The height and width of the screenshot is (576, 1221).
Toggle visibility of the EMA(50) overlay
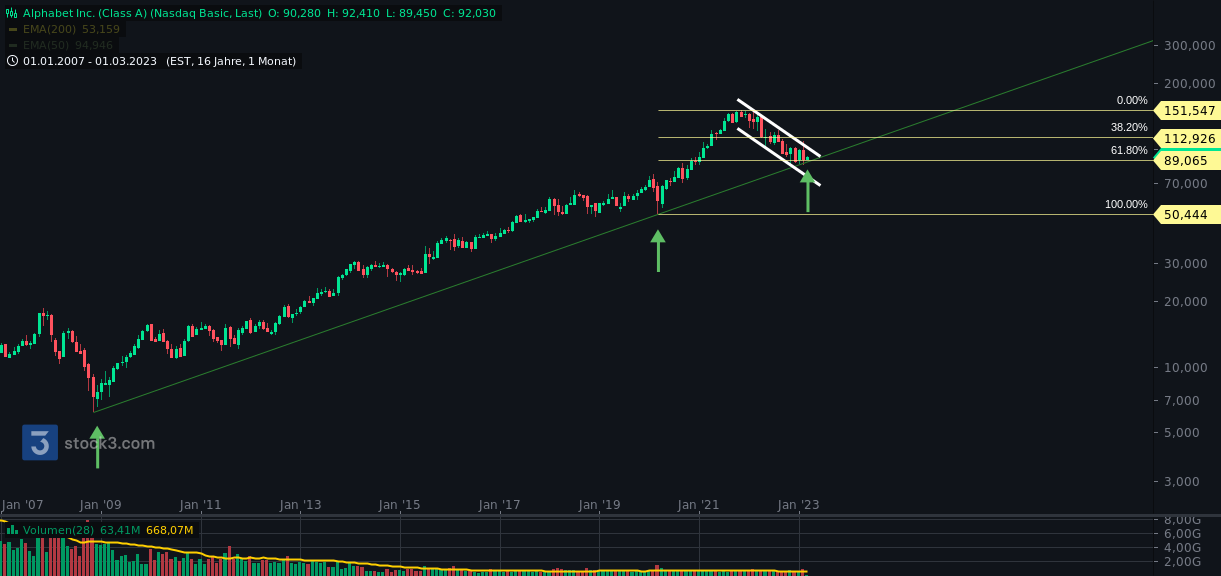(45, 45)
